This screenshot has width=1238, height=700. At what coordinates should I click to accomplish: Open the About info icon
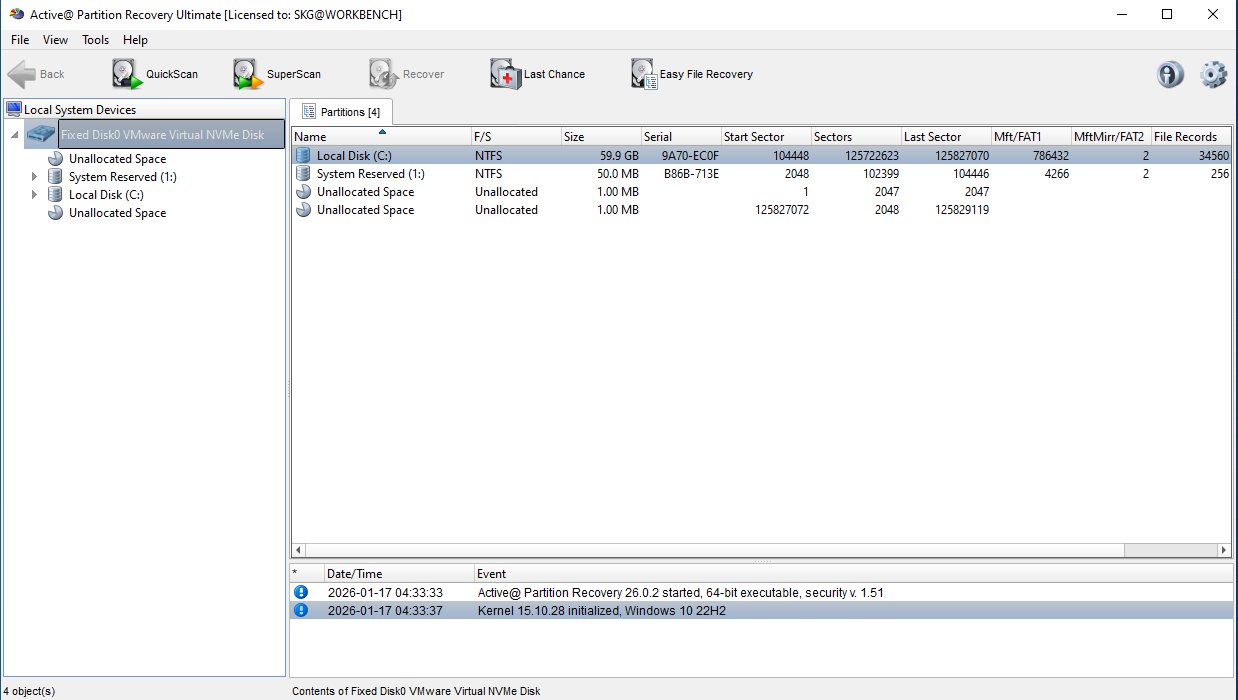pos(1170,75)
